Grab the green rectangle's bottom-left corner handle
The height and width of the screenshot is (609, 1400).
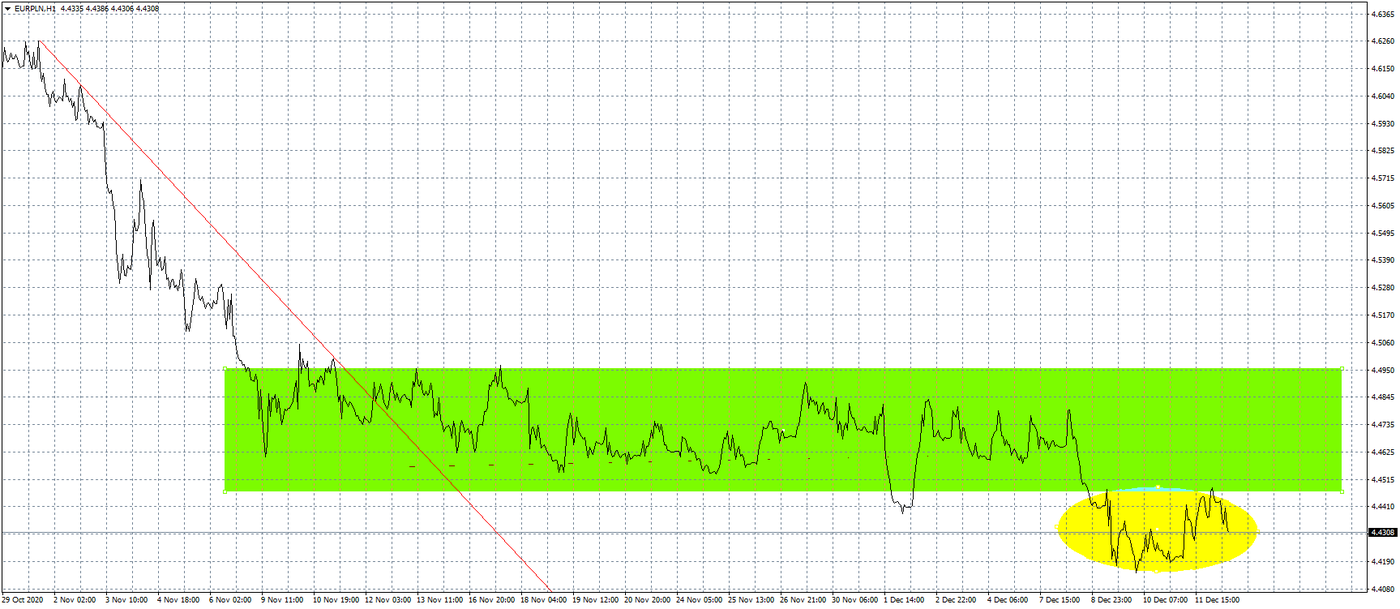point(226,491)
